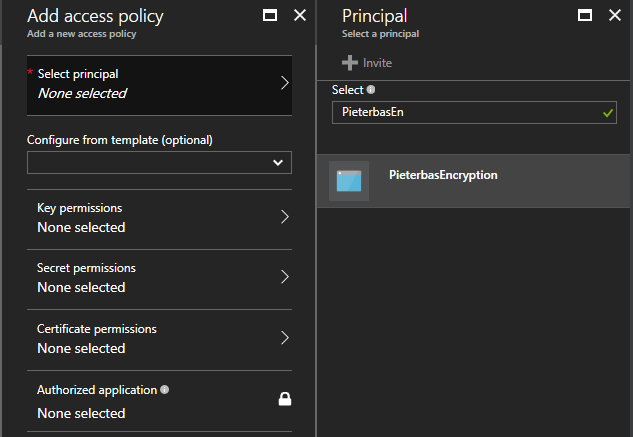This screenshot has height=437, width=633.
Task: Click the info icon next to Select label
Action: (371, 90)
